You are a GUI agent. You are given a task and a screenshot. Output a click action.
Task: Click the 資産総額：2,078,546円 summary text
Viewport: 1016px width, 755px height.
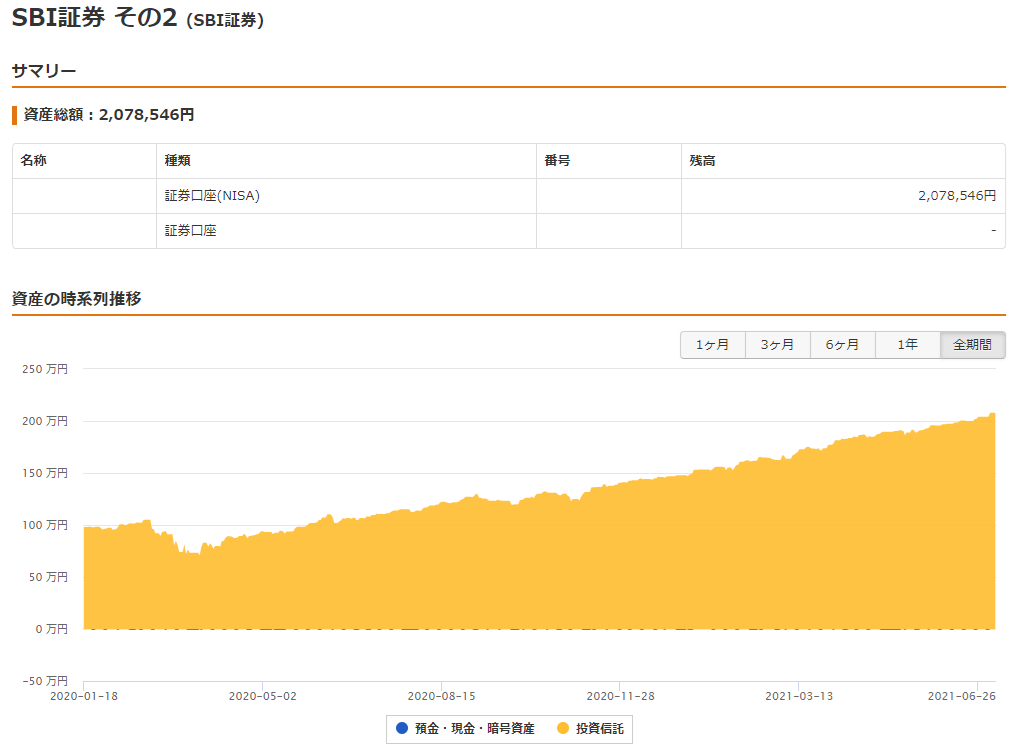pos(109,115)
